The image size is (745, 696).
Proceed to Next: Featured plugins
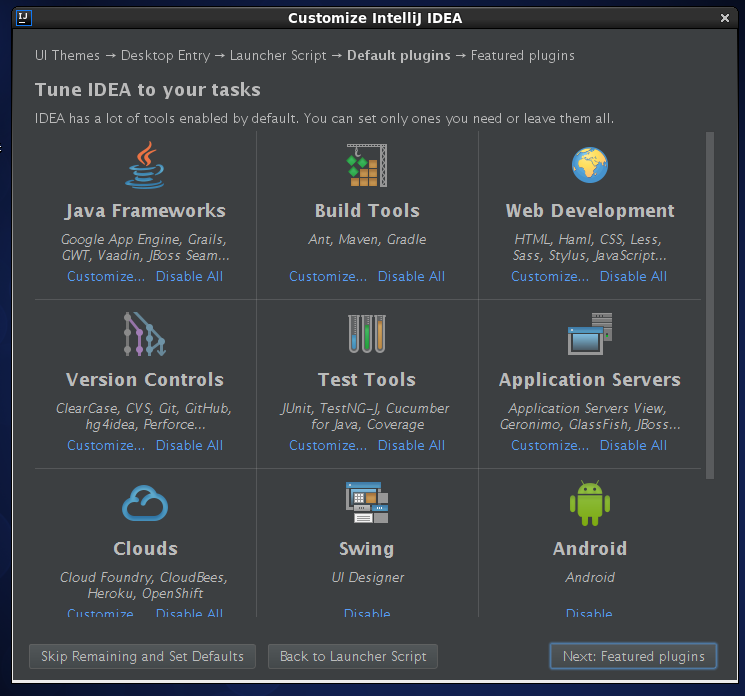tap(633, 657)
